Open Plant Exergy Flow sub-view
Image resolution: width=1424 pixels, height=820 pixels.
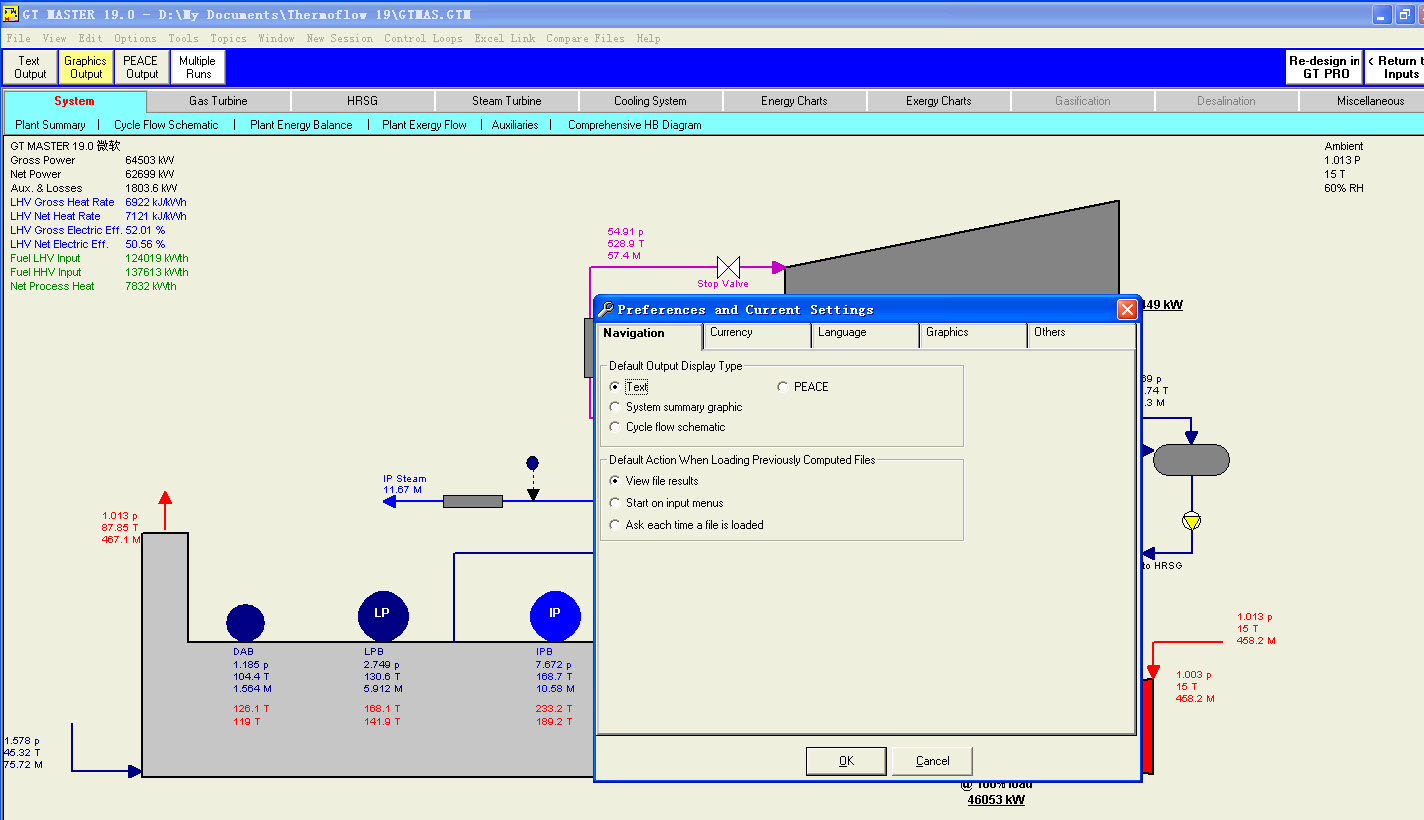coord(424,125)
